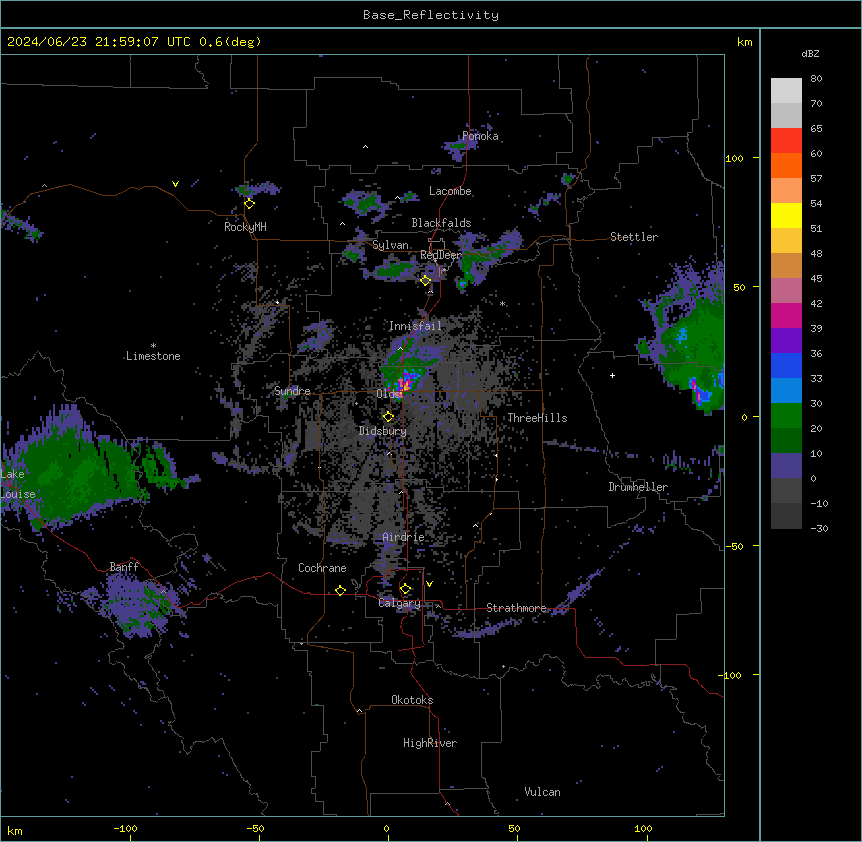
Task: Click the Didsbury label
Action: (383, 431)
